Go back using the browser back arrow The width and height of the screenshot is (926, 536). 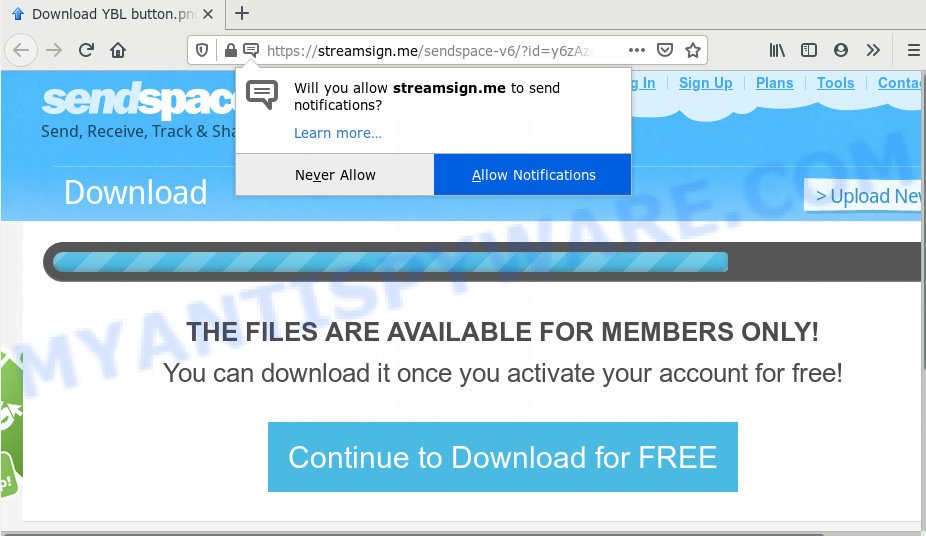(x=21, y=50)
